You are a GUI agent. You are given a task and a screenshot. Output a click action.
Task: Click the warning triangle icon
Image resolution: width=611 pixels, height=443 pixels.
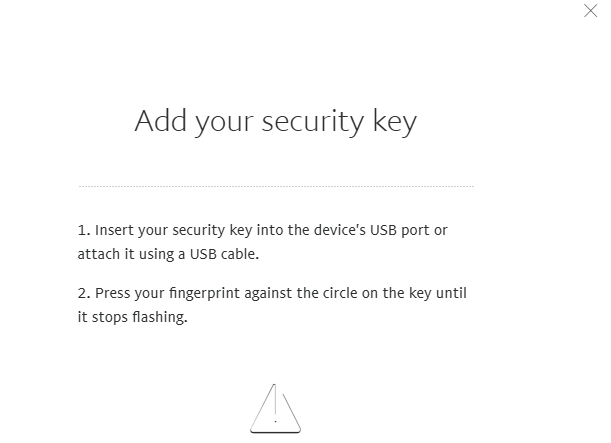pos(275,407)
